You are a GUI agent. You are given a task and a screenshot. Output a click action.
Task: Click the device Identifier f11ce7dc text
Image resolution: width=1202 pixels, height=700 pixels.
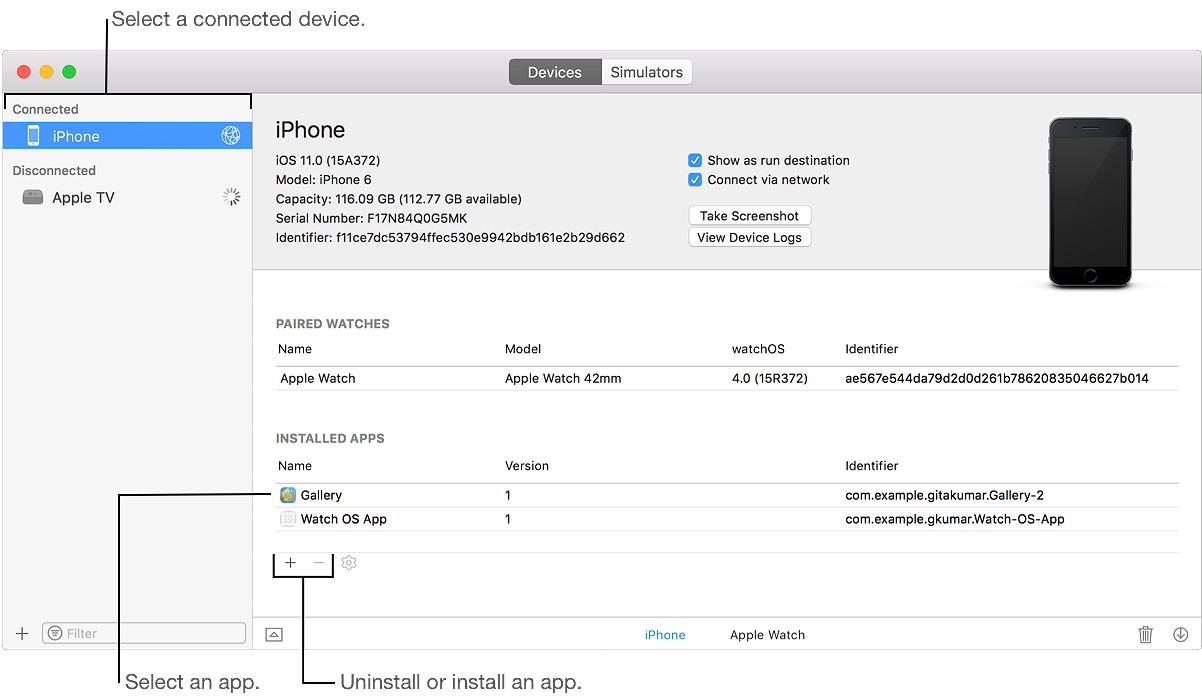(450, 238)
